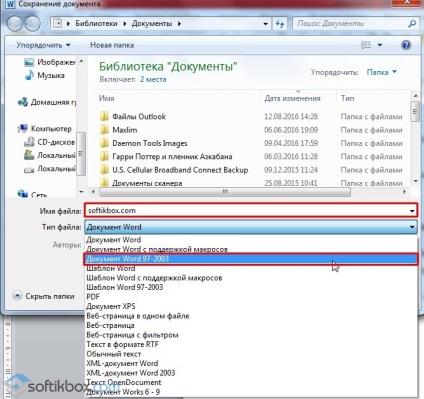Click the Forward navigation arrow button

33,24
